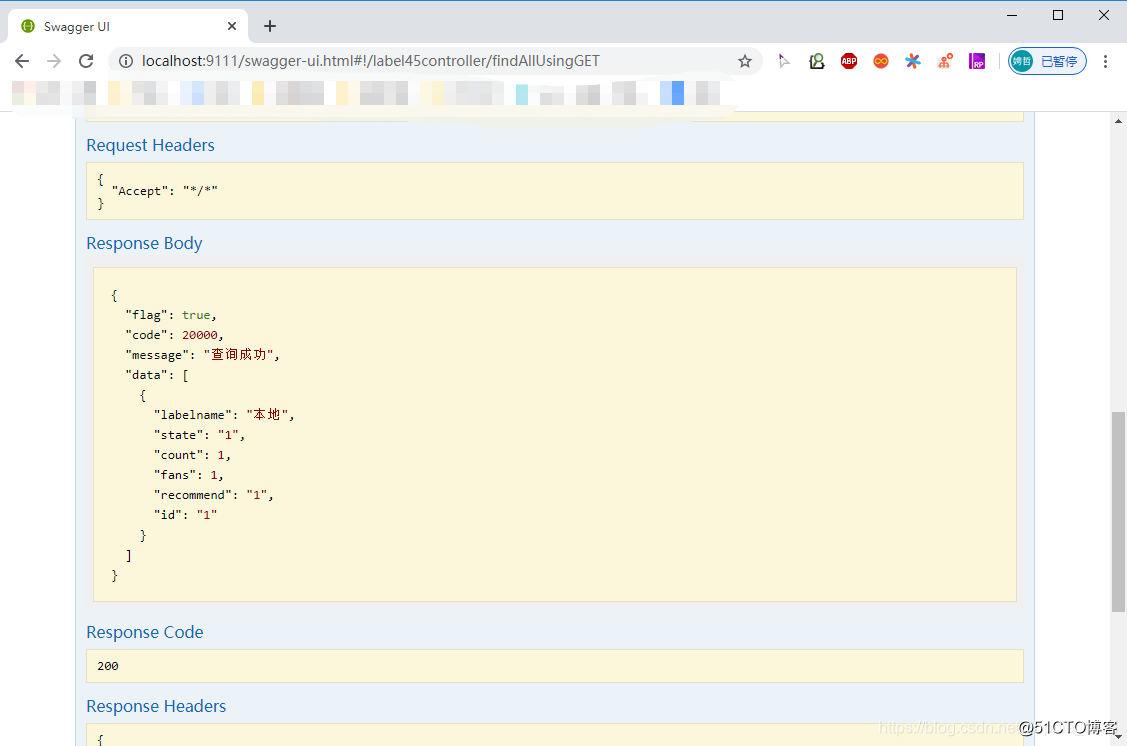This screenshot has width=1127, height=746.
Task: Click the Request Headers heading
Action: [x=150, y=145]
